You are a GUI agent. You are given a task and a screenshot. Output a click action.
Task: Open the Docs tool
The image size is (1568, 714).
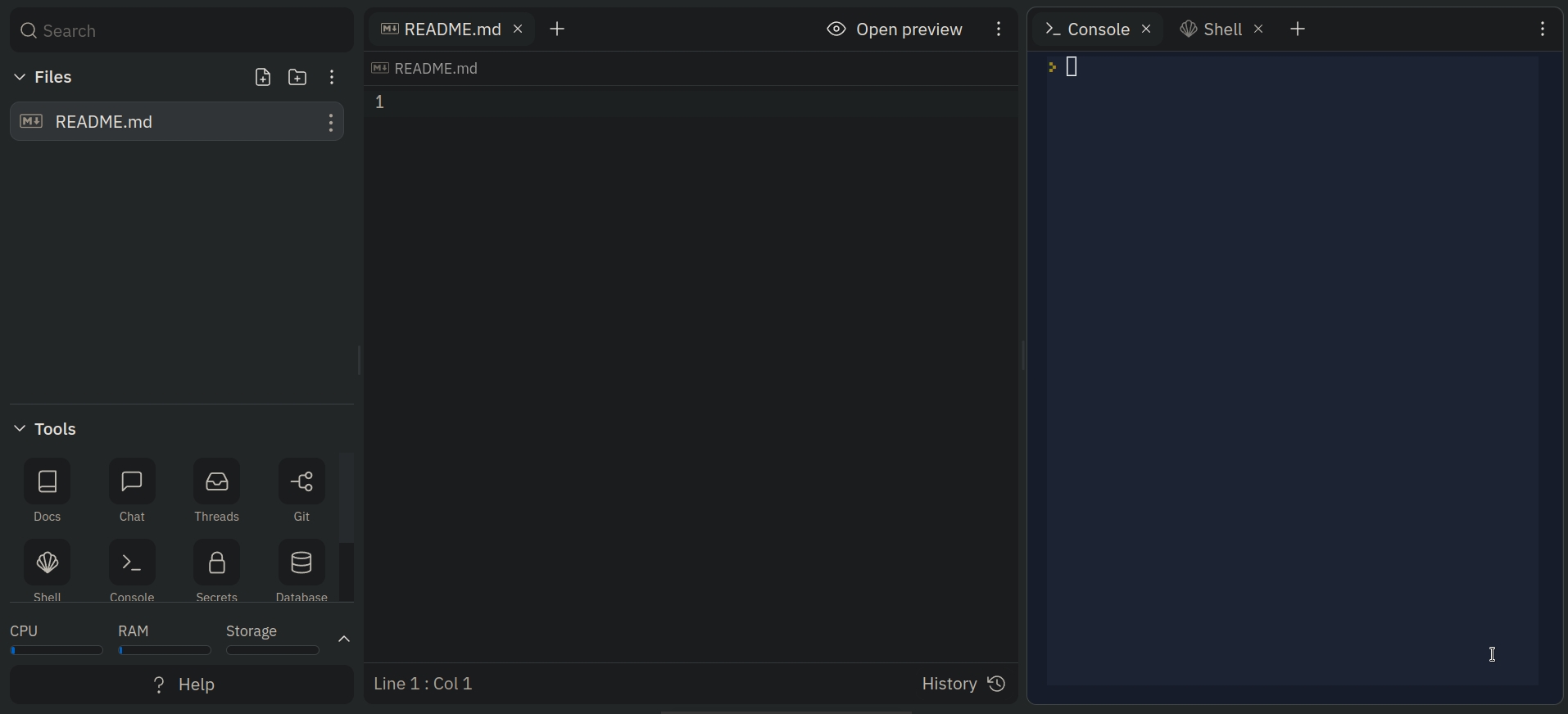(x=48, y=482)
